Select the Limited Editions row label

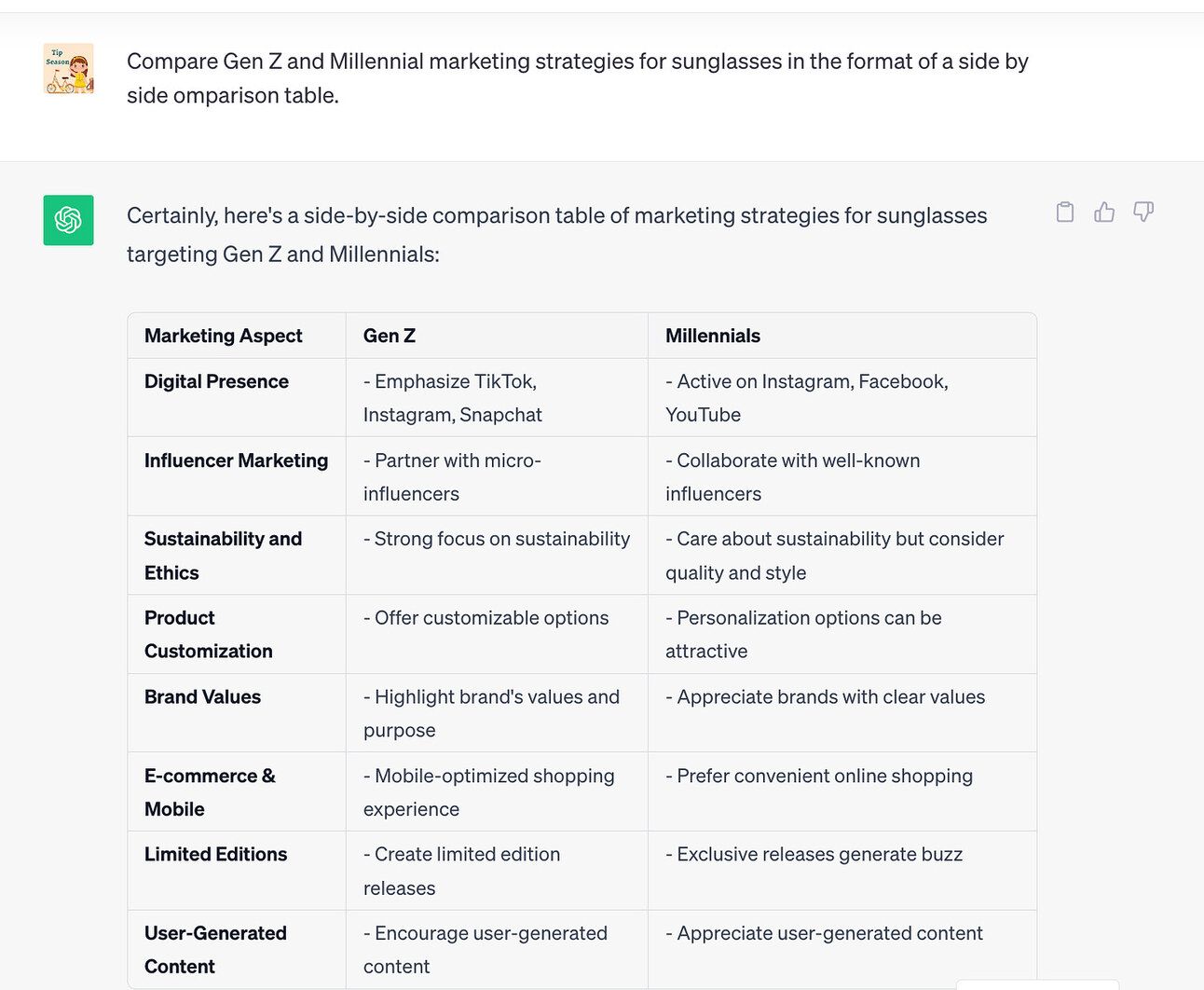tap(215, 855)
